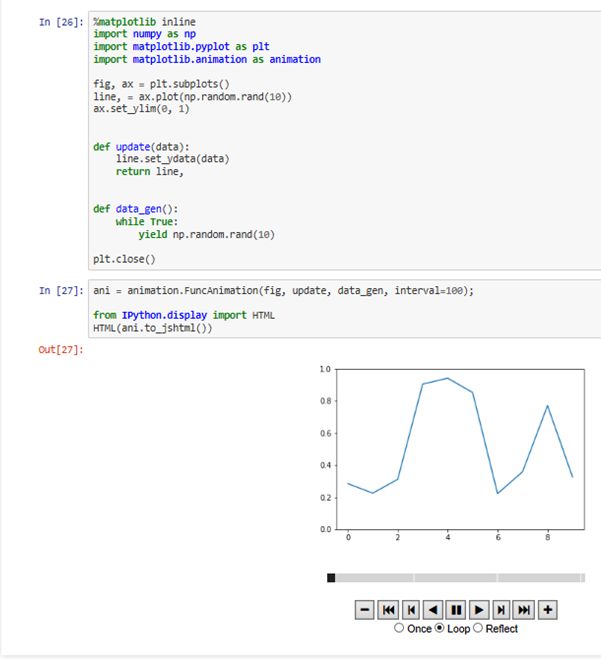
Task: Select the Once playback mode
Action: [399, 628]
